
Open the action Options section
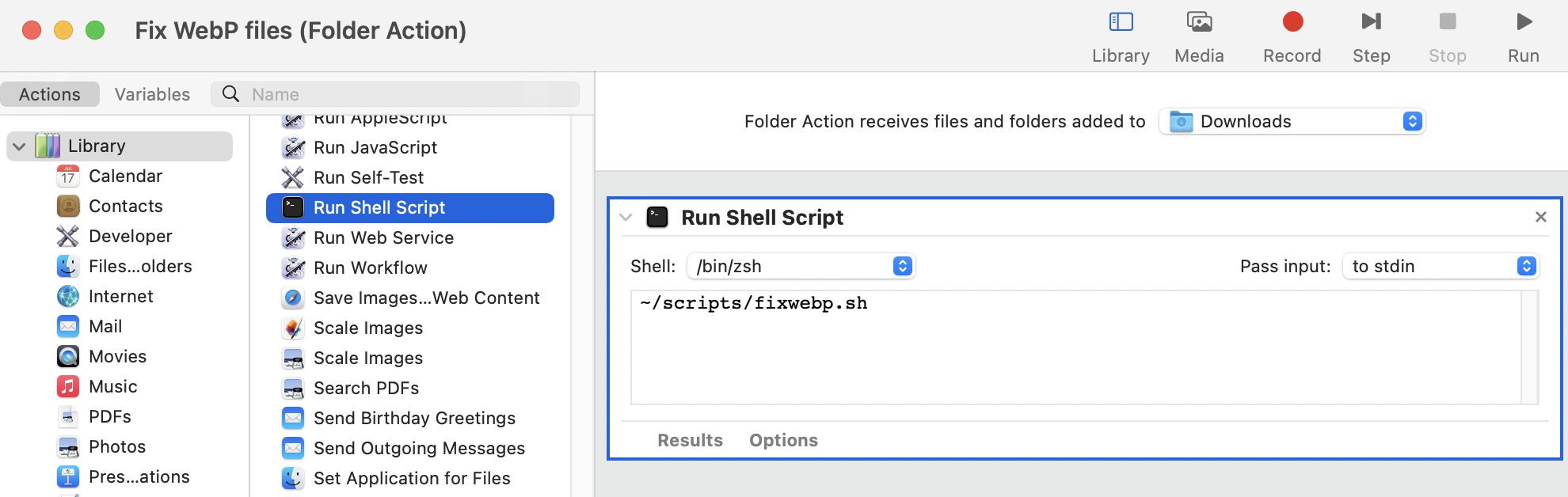[x=783, y=441]
